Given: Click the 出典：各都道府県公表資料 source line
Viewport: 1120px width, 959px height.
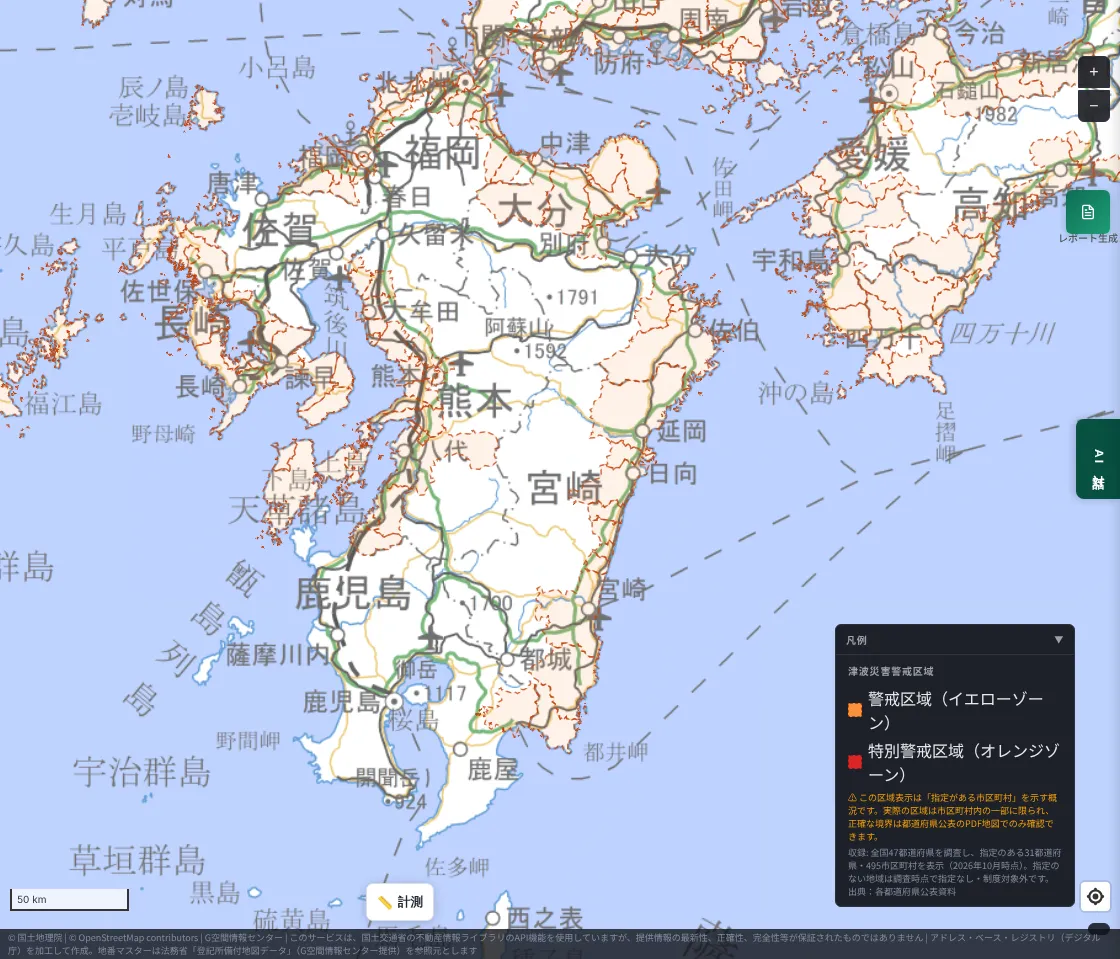Looking at the screenshot, I should 901,891.
